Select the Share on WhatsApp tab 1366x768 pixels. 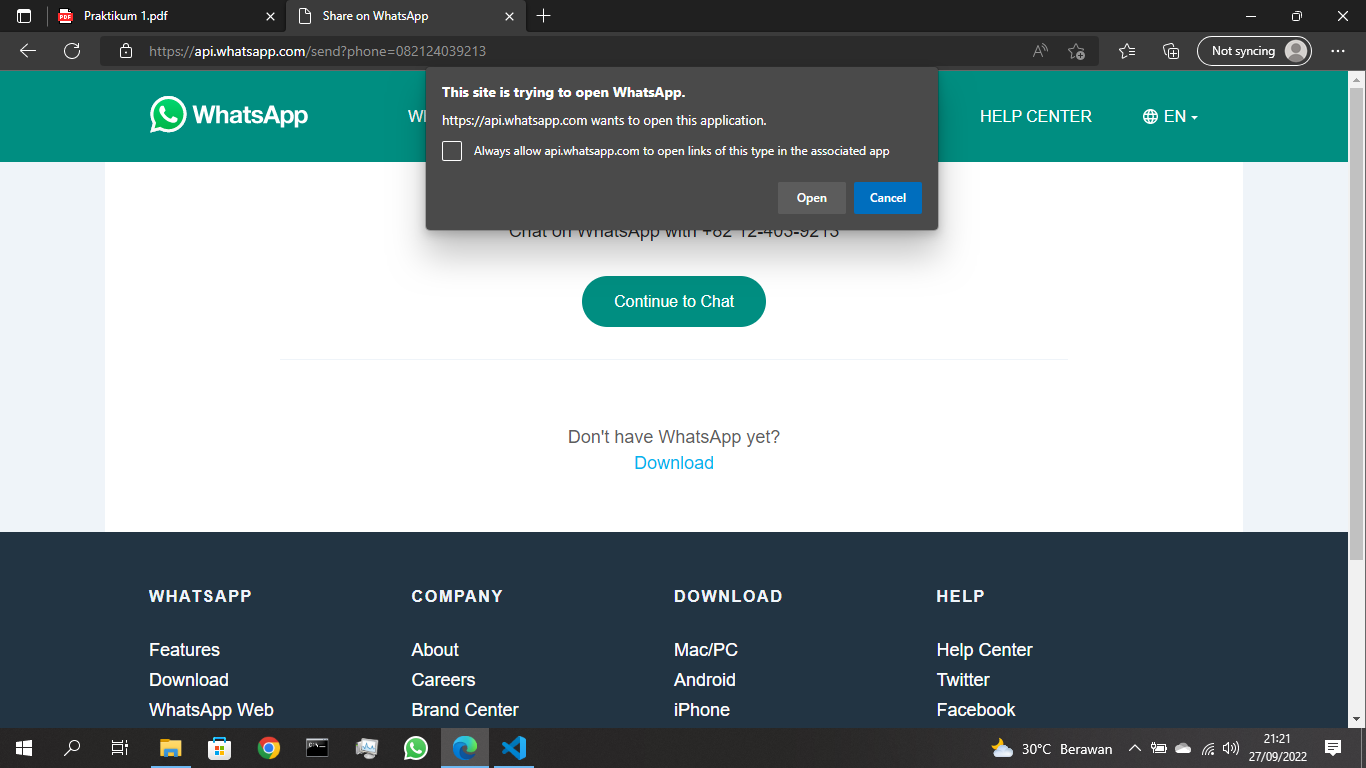pos(405,16)
